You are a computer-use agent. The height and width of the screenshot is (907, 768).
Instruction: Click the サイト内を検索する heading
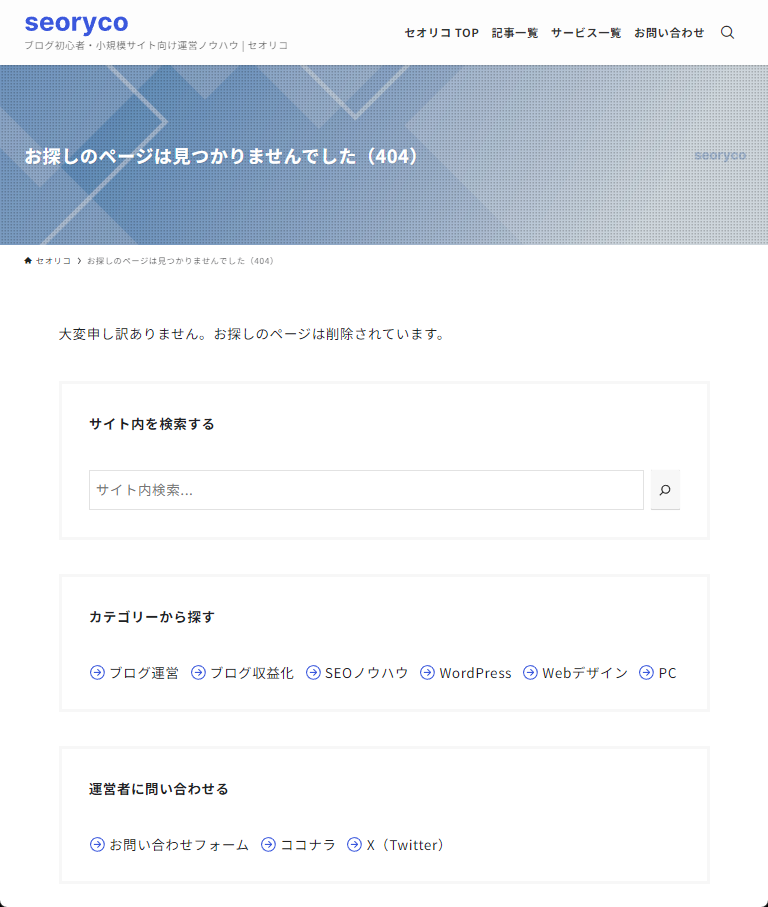tap(152, 424)
